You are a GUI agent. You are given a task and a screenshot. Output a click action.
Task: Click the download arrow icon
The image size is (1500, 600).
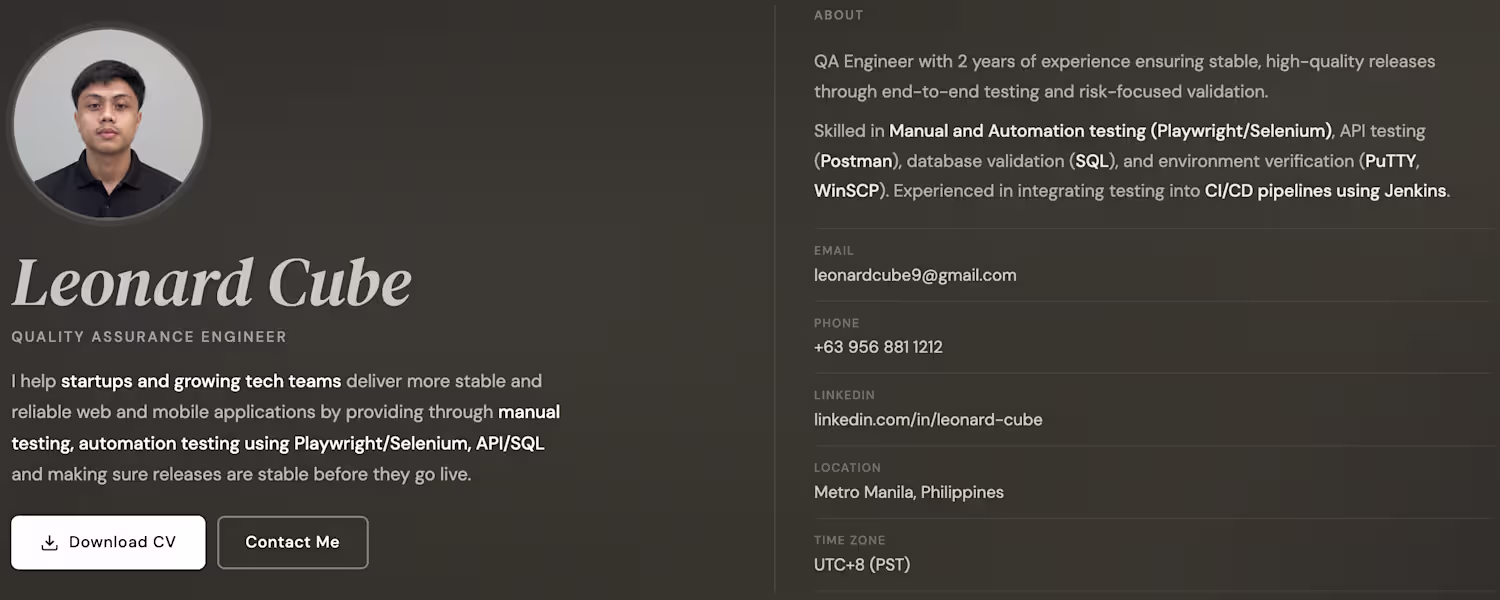click(x=49, y=543)
